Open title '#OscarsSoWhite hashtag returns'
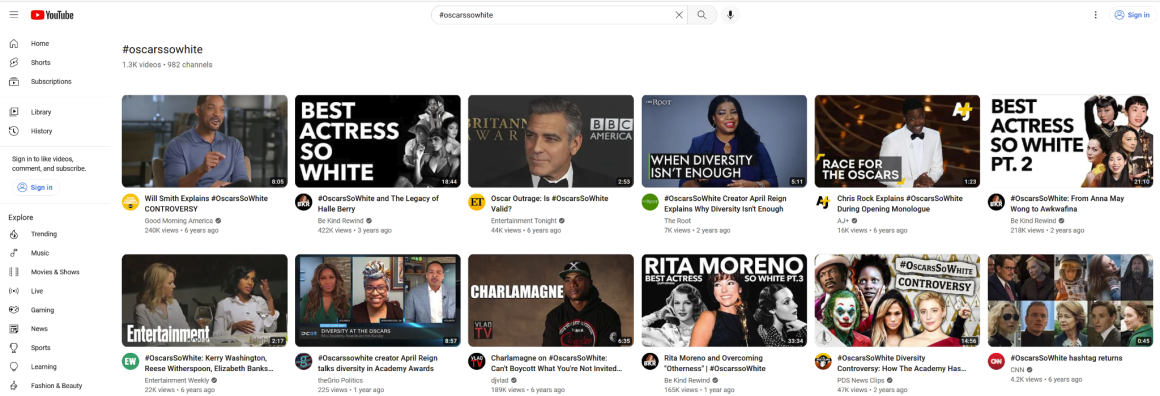 click(x=1066, y=358)
